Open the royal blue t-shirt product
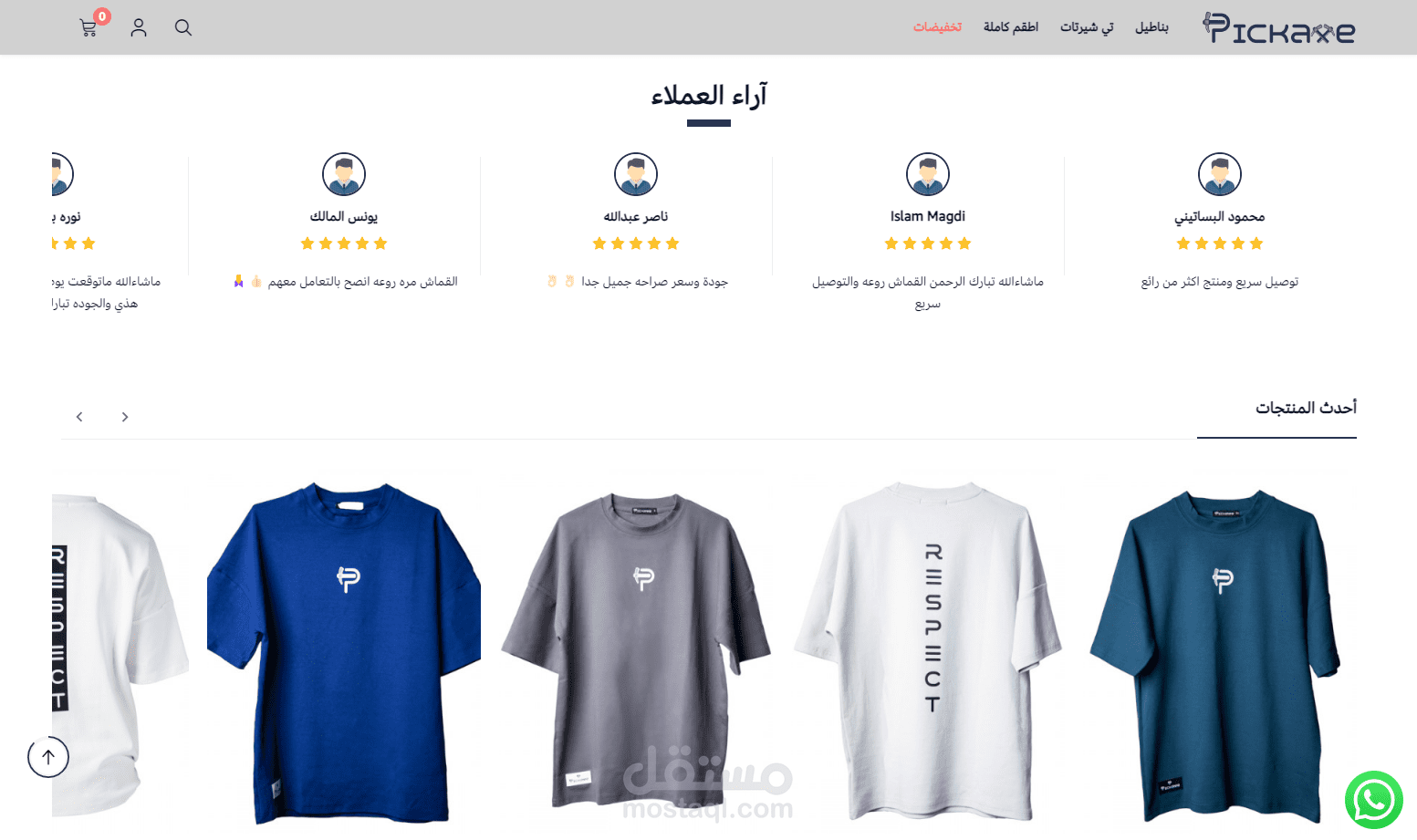Screen dimensions: 1417x840 click(344, 653)
